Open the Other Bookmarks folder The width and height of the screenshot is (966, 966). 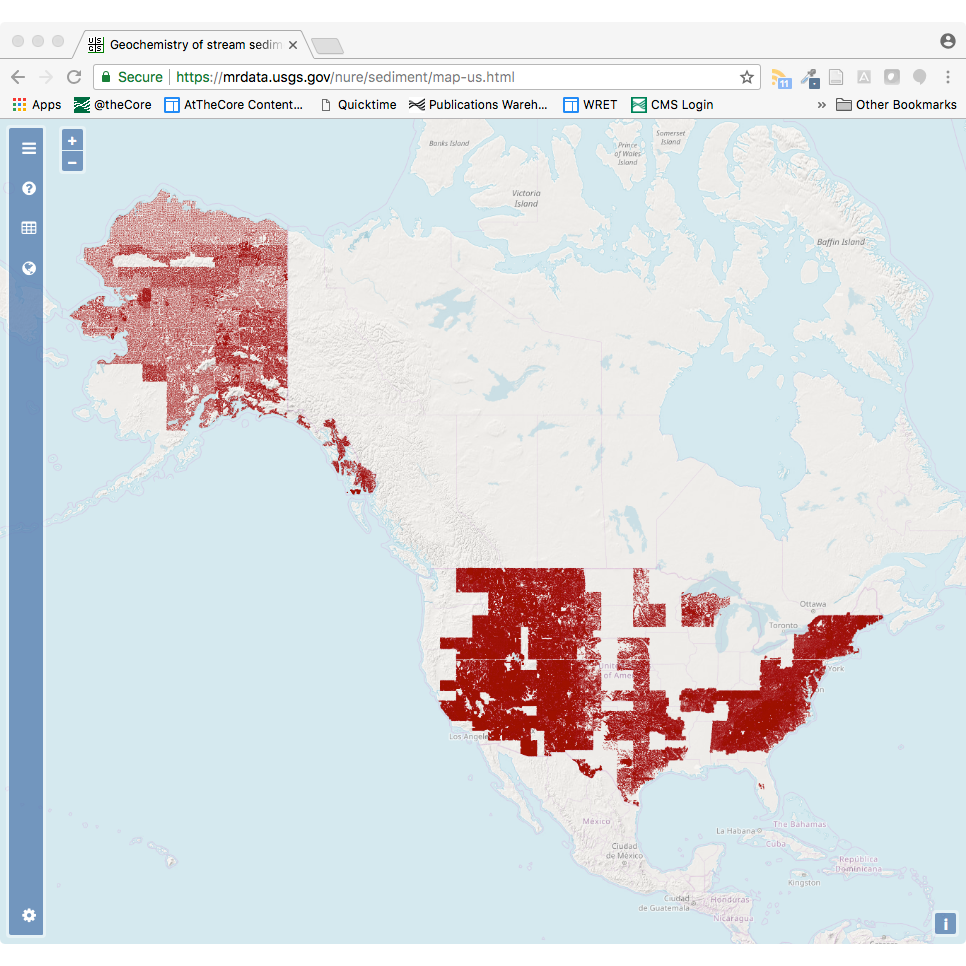click(896, 104)
